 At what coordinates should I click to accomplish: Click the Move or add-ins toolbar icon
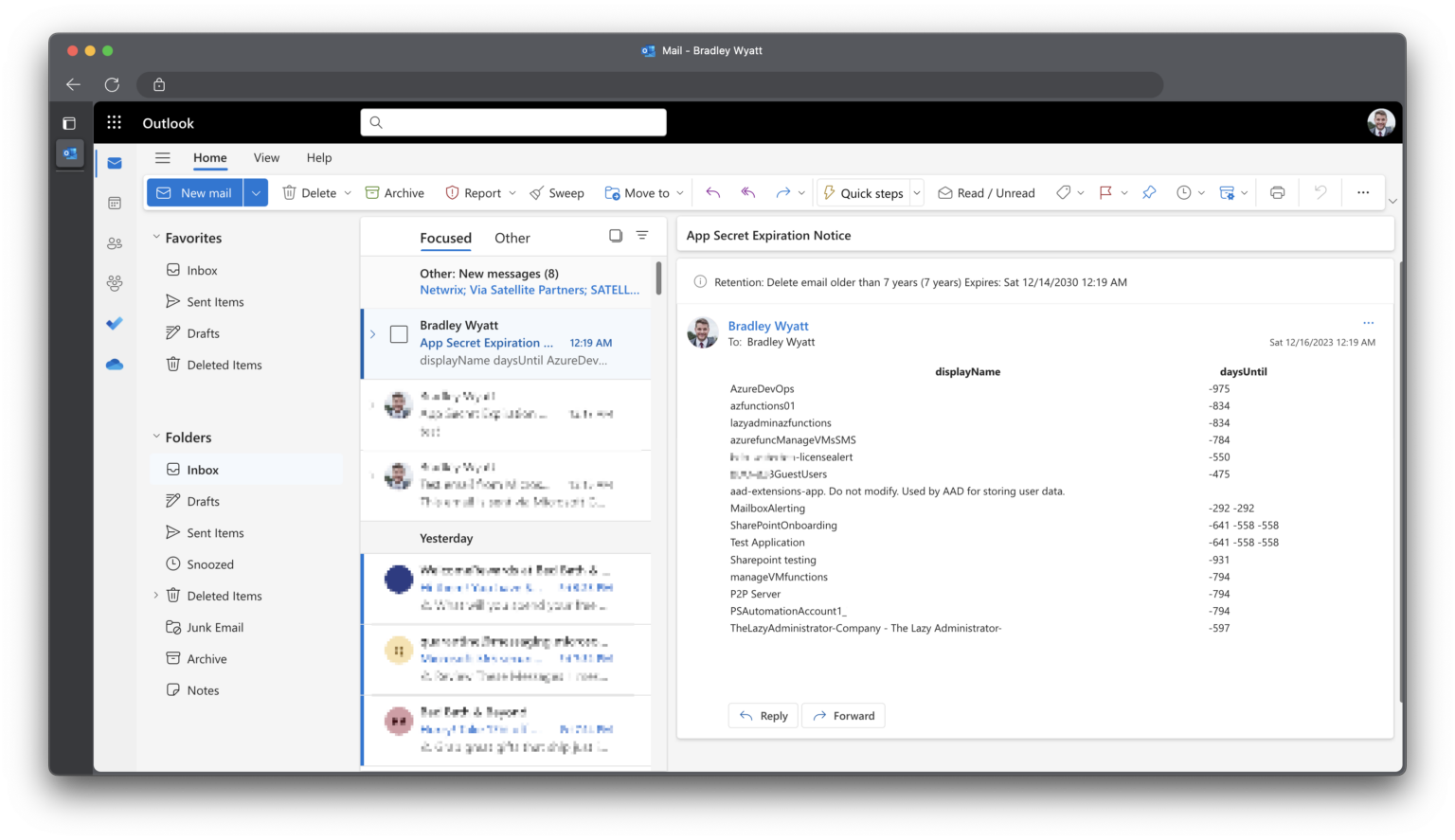[x=1227, y=192]
